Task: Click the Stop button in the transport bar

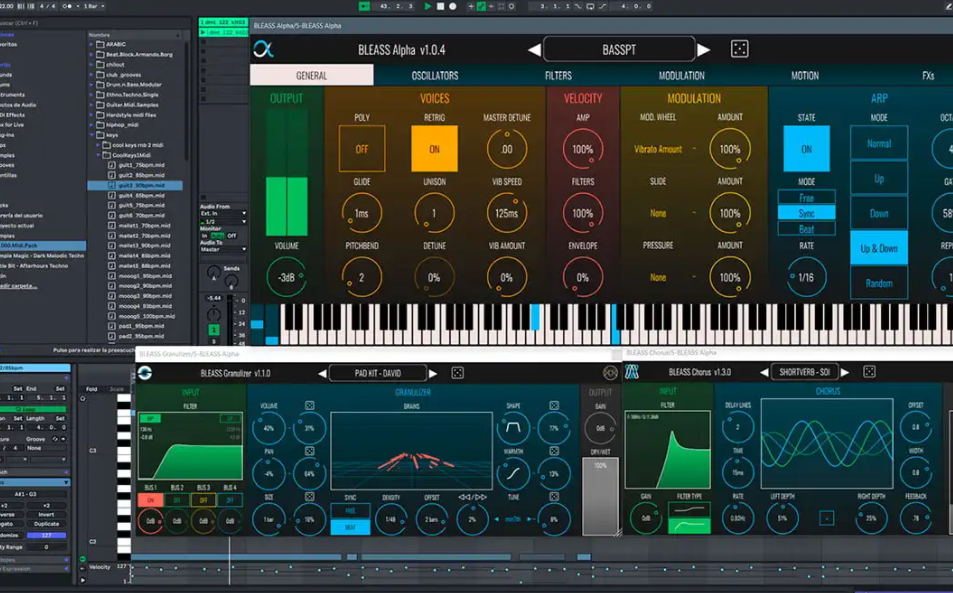Action: [441, 6]
